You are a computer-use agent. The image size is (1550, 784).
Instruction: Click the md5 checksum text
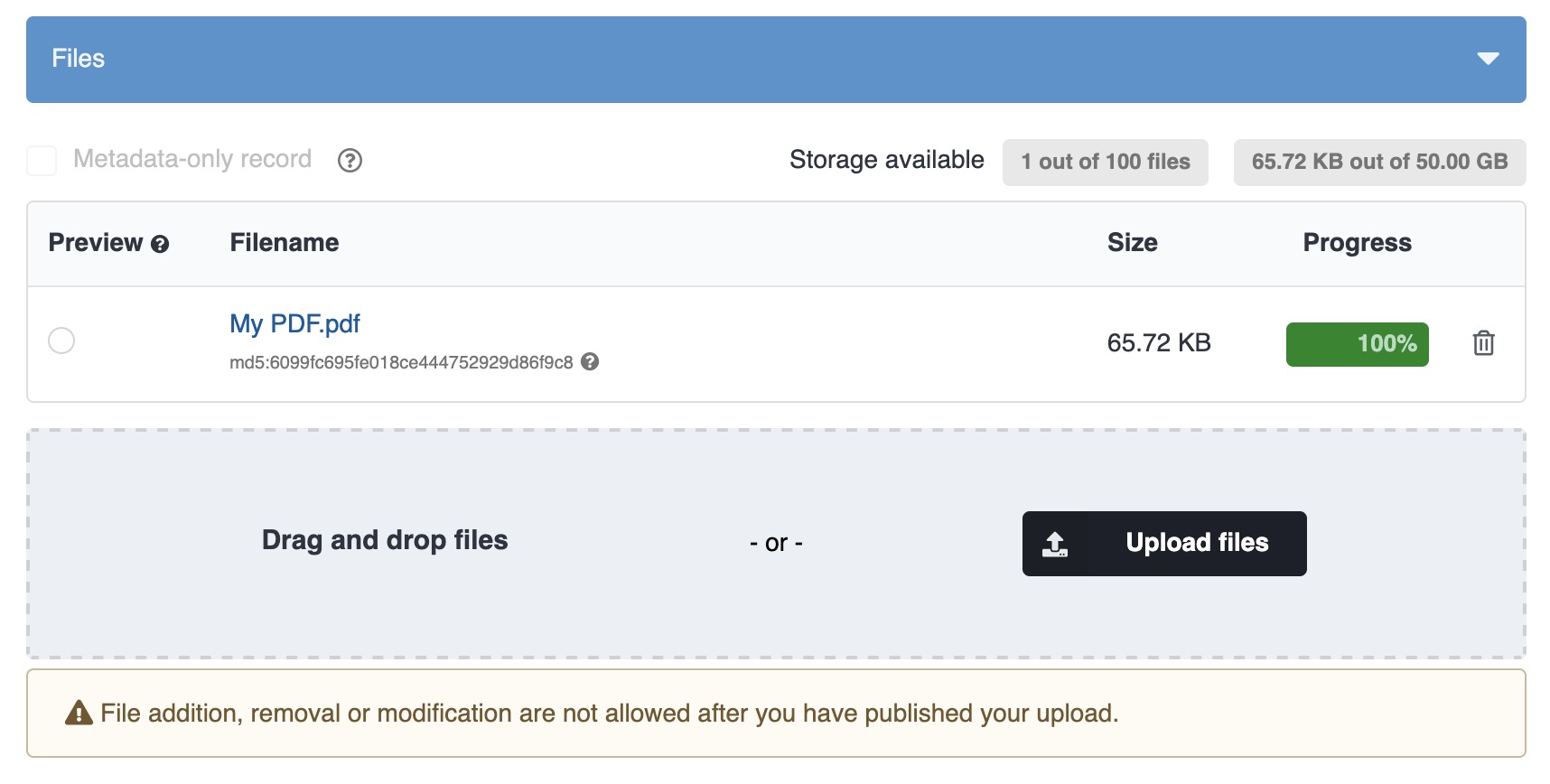[401, 363]
